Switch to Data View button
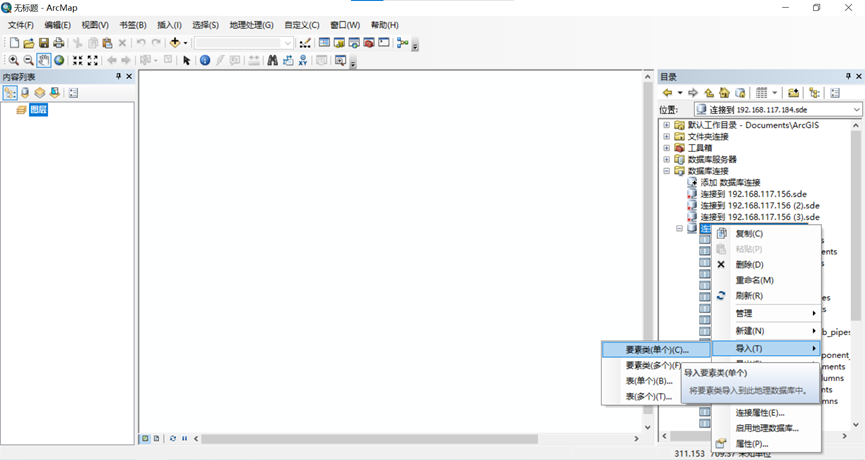This screenshot has width=865, height=460. tap(145, 438)
